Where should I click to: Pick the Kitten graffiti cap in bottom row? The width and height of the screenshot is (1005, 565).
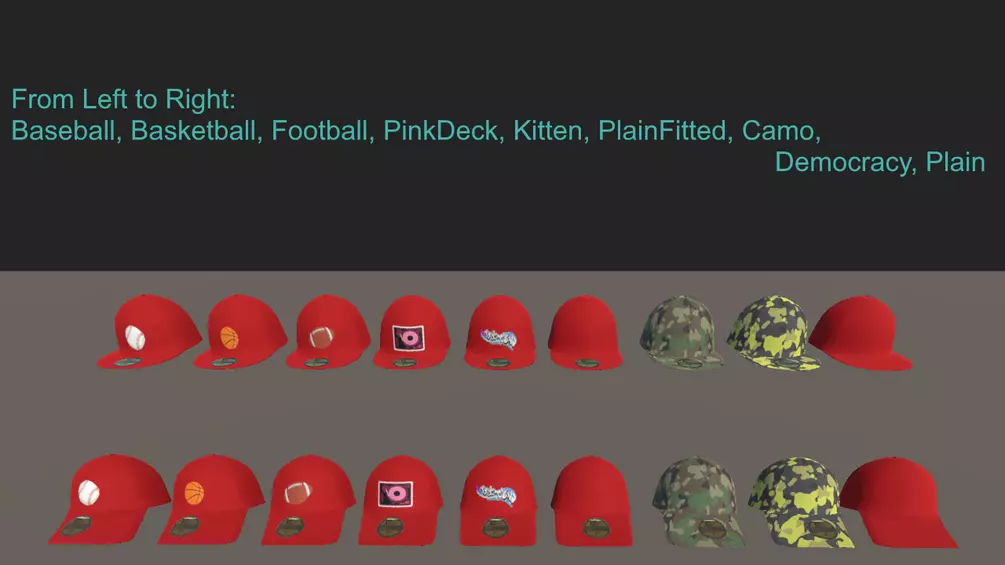point(498,501)
